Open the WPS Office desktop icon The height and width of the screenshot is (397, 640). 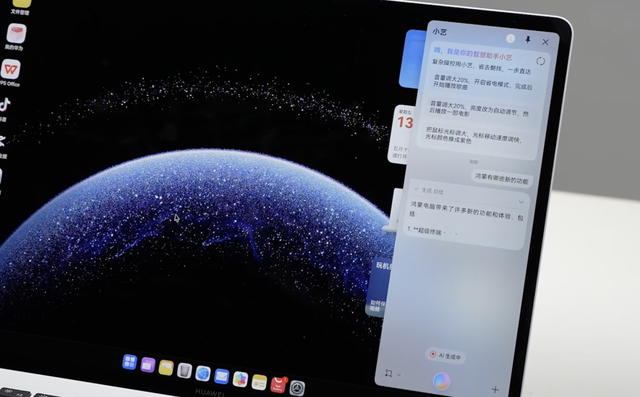click(x=11, y=69)
